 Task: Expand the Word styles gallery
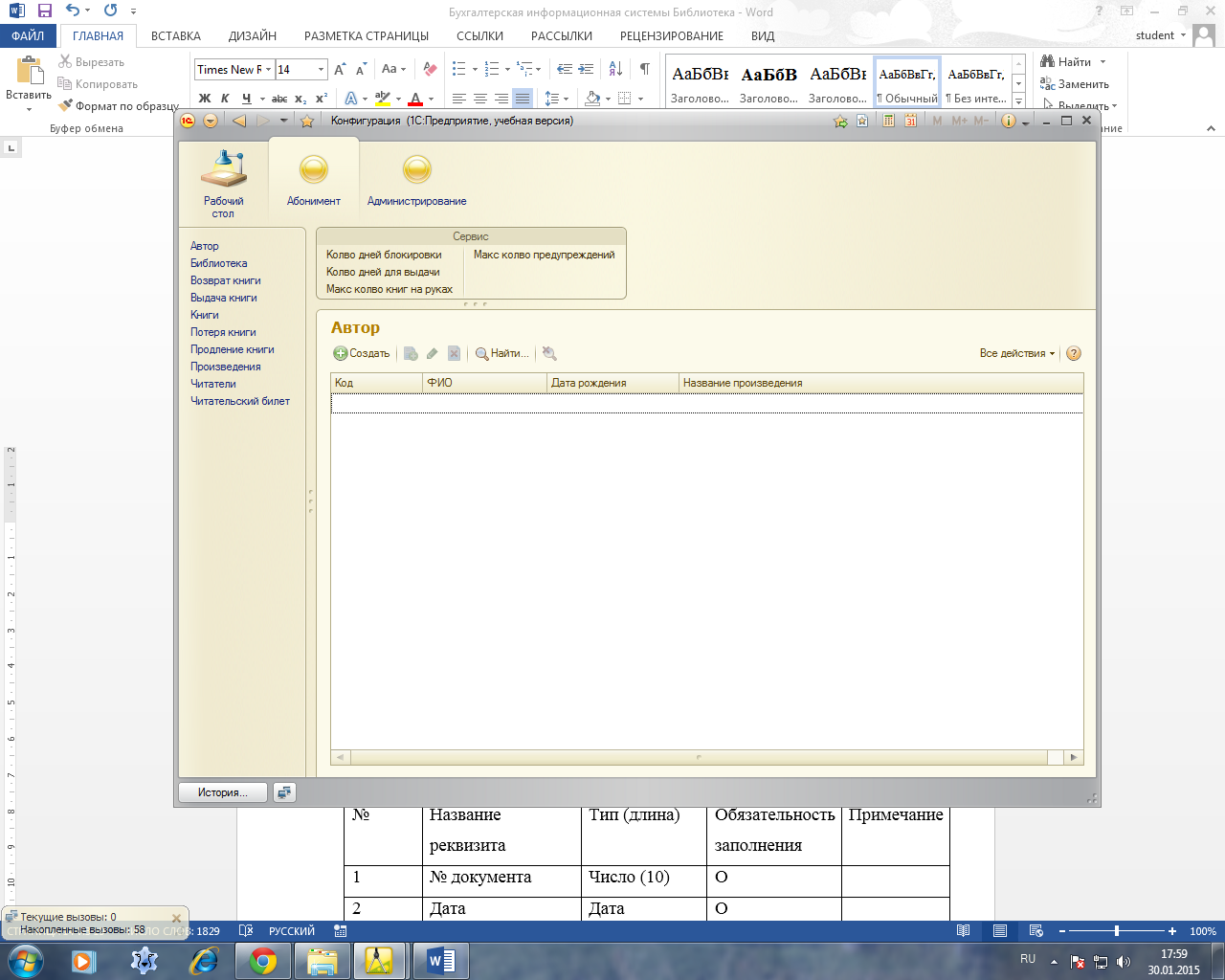[x=1018, y=100]
